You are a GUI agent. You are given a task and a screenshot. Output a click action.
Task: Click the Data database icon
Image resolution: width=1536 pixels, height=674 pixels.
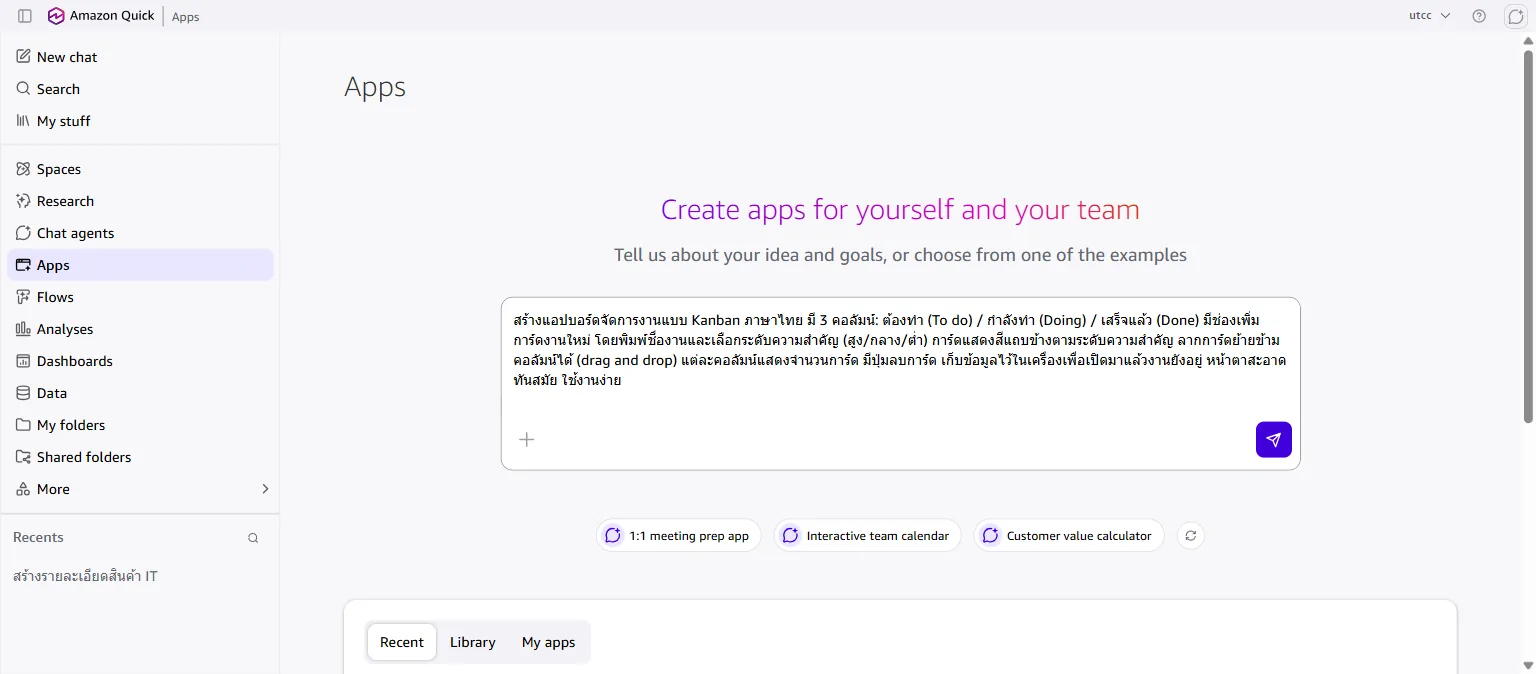tap(24, 393)
